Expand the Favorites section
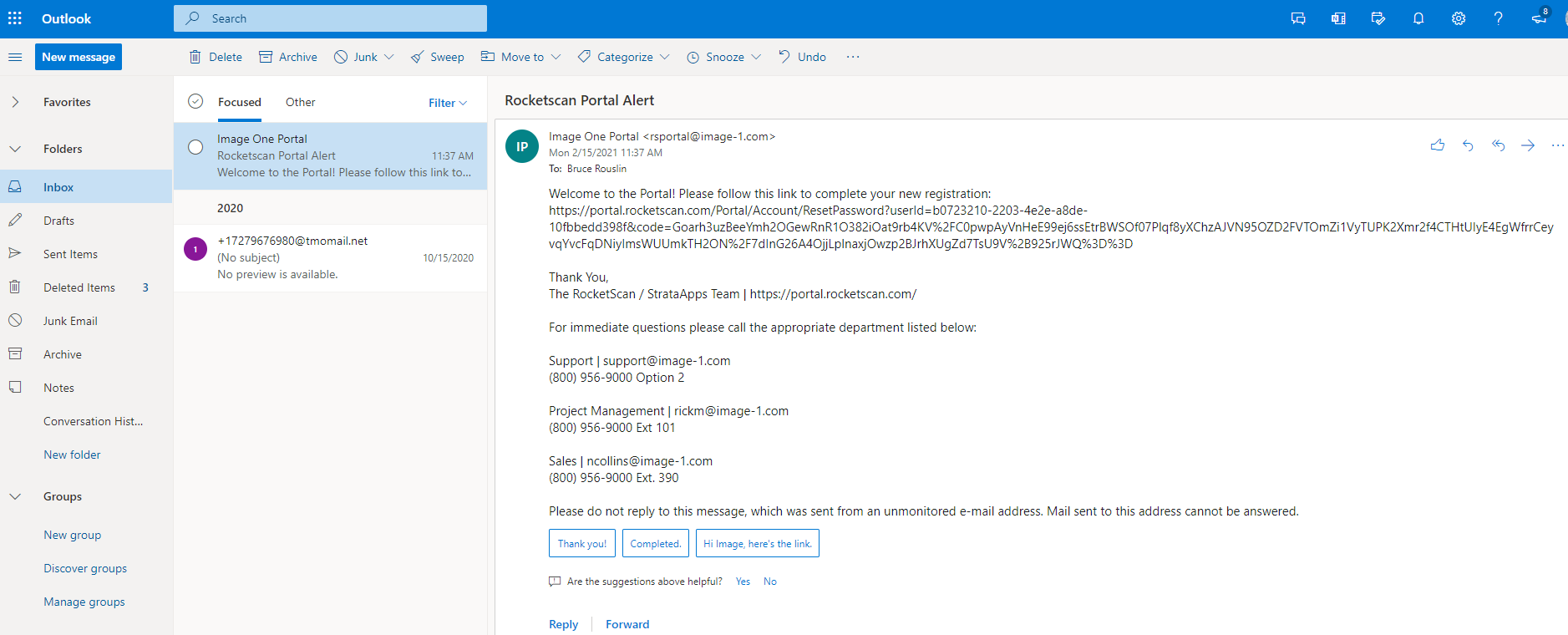1568x635 pixels. [x=15, y=102]
